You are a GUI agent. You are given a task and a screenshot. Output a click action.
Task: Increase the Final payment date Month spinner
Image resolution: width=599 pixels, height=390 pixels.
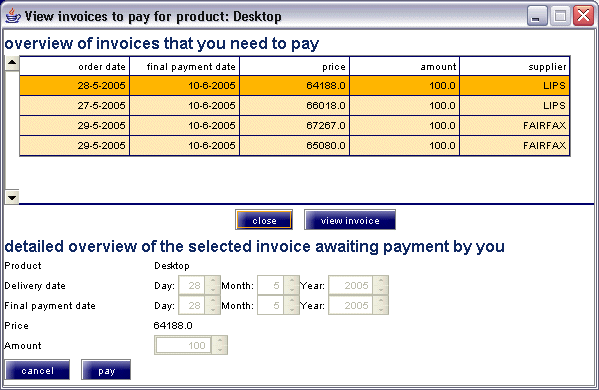point(291,301)
